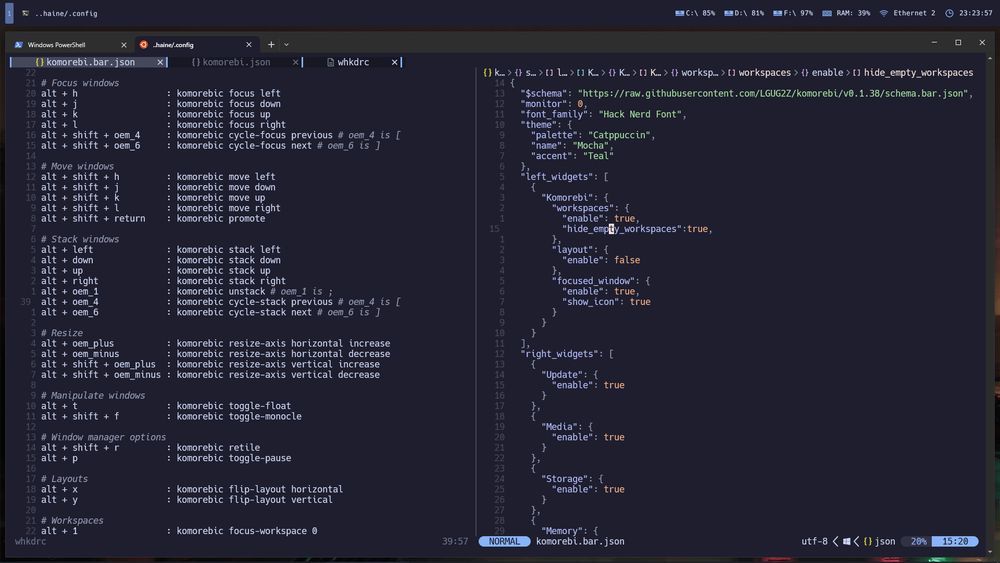
Task: Click array icon before hide_empty_workspaces breadcrumb
Action: pyautogui.click(x=856, y=73)
